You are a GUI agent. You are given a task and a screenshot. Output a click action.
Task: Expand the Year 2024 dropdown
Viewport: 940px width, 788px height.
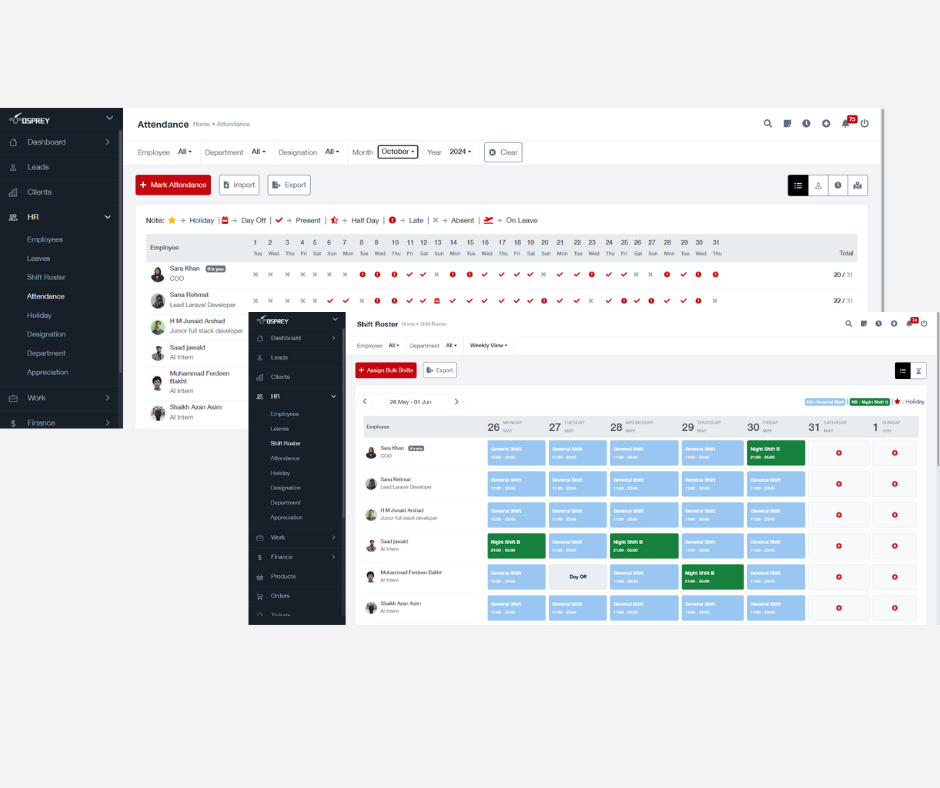click(460, 152)
